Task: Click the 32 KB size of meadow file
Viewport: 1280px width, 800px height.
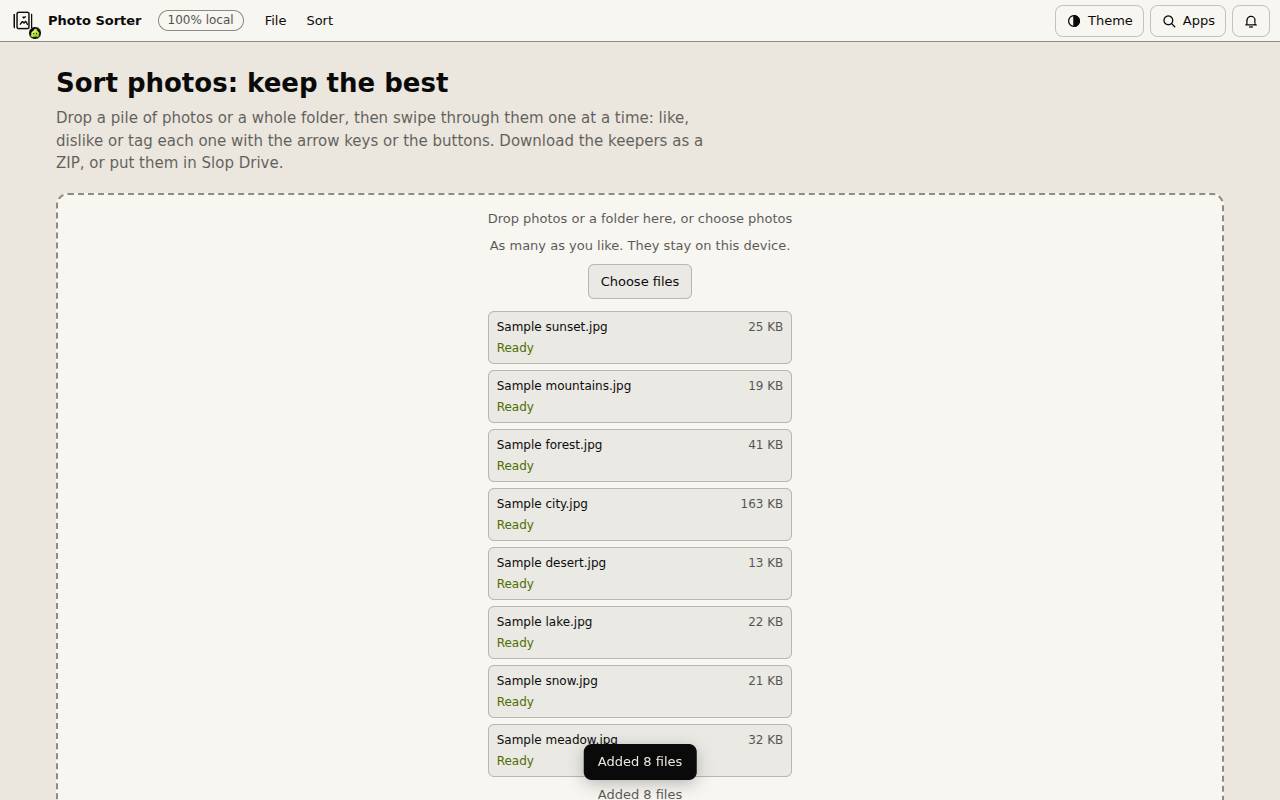Action: coord(765,740)
